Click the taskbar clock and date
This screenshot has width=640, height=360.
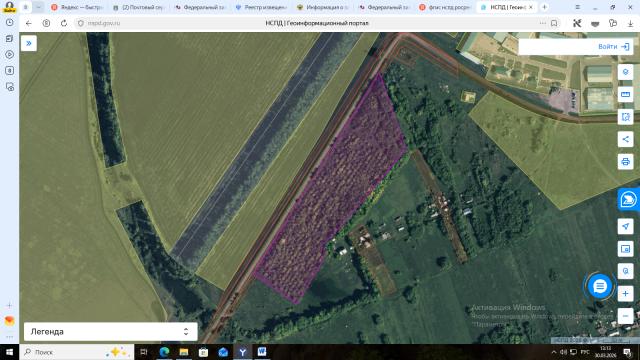(605, 352)
